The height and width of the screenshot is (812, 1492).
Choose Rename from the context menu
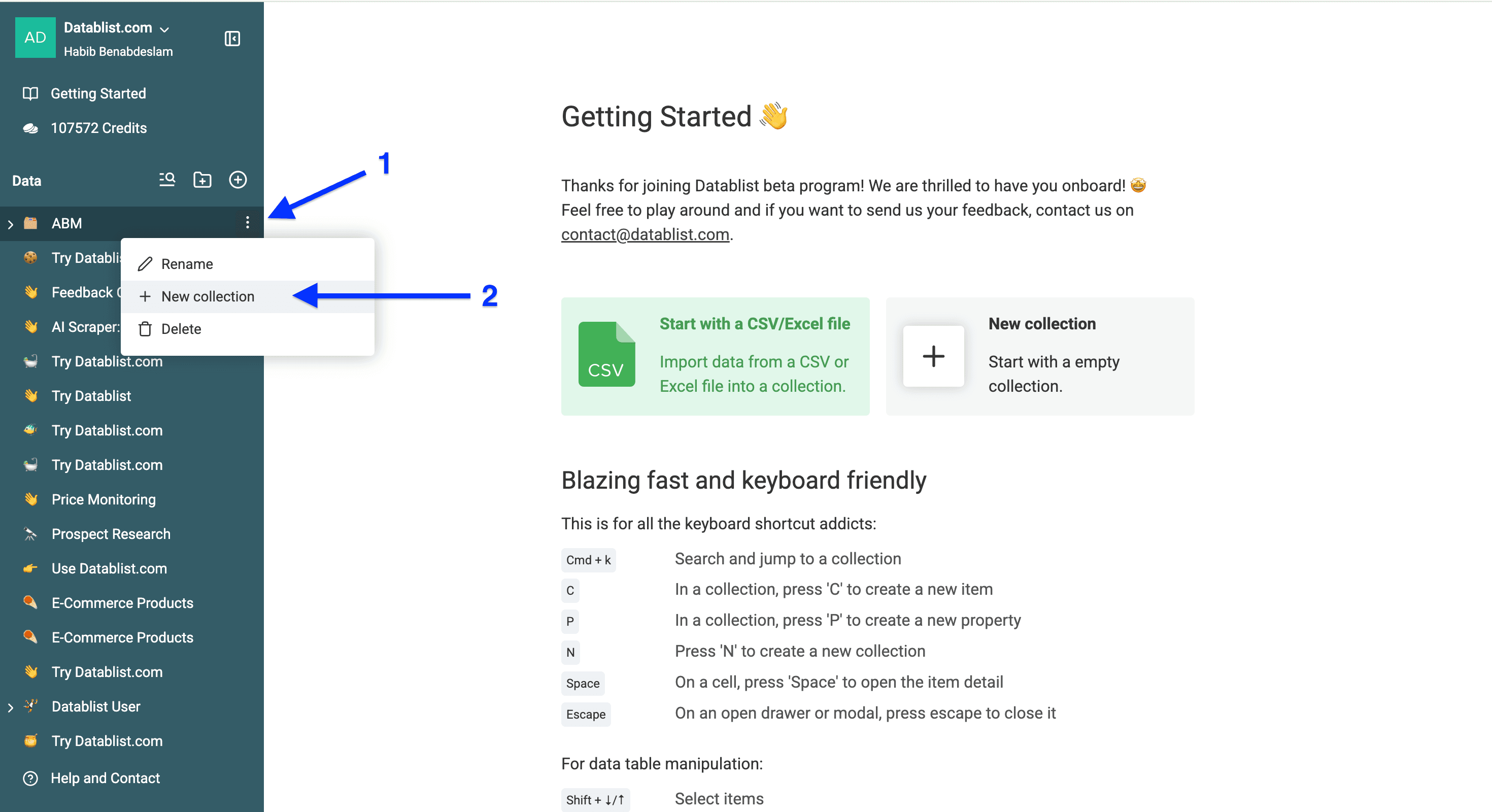(x=187, y=263)
